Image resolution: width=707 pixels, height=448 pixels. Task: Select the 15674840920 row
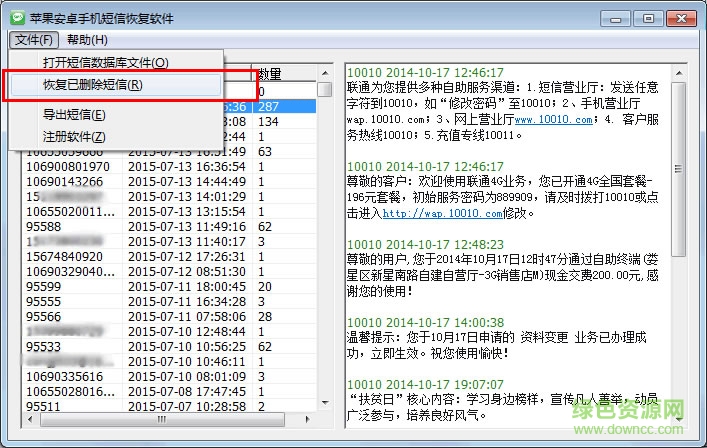point(169,256)
